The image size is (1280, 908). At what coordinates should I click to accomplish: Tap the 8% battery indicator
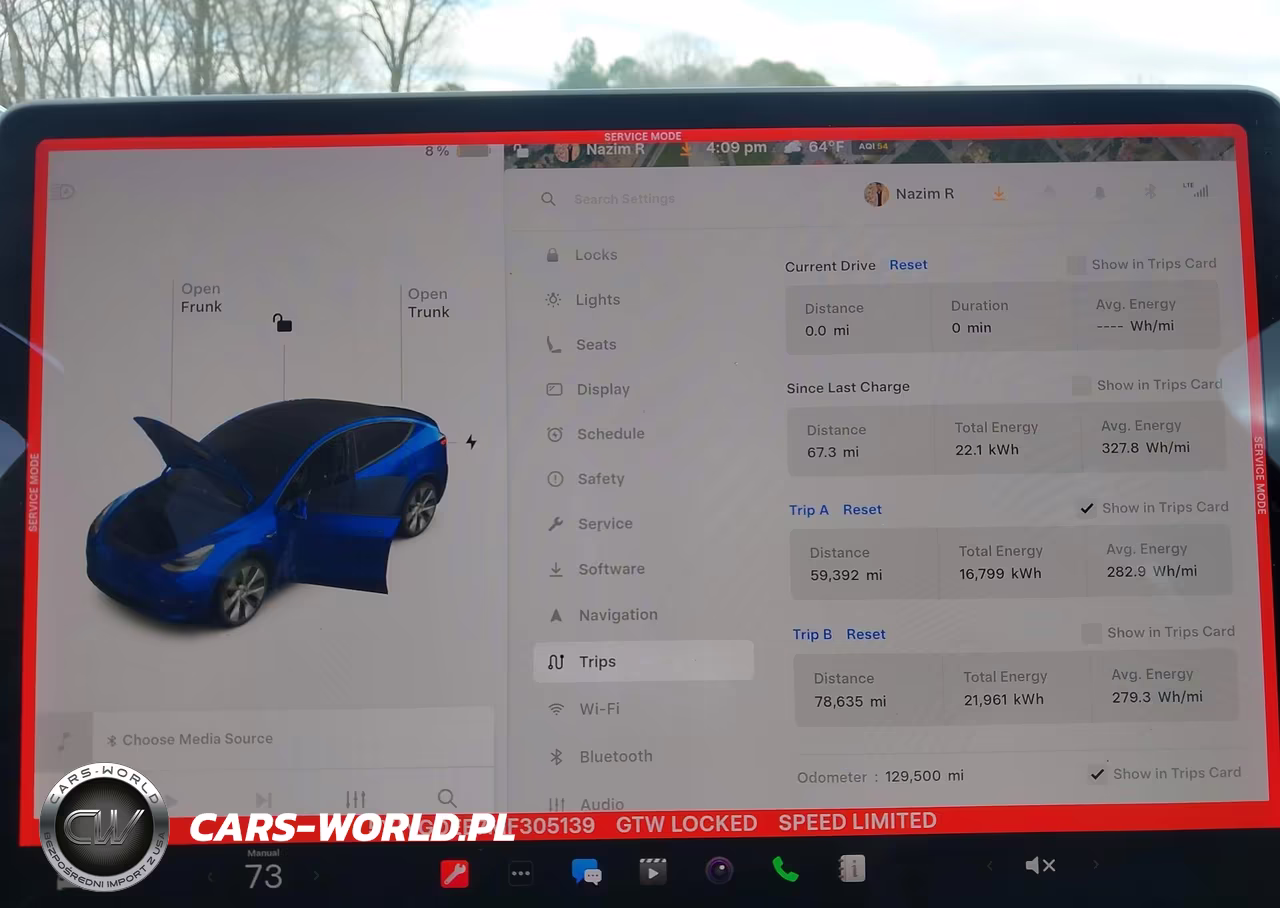tap(456, 151)
